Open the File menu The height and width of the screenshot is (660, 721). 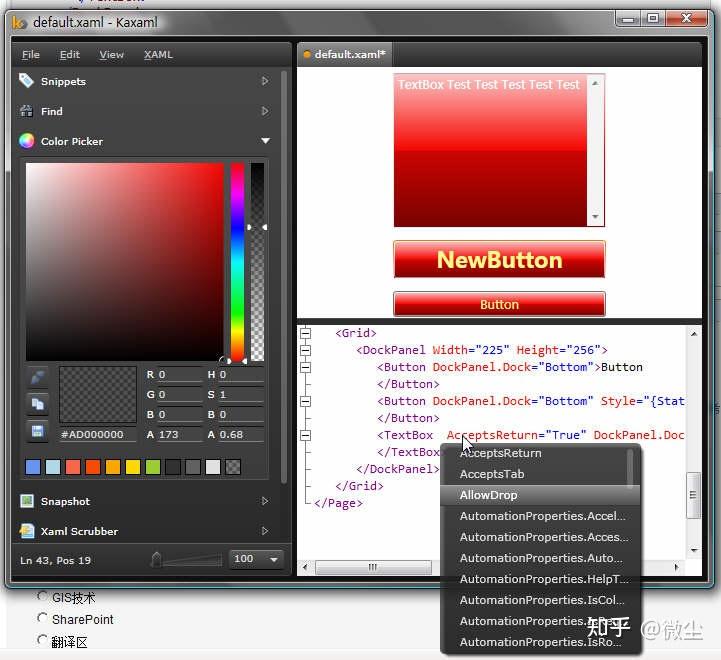(31, 55)
